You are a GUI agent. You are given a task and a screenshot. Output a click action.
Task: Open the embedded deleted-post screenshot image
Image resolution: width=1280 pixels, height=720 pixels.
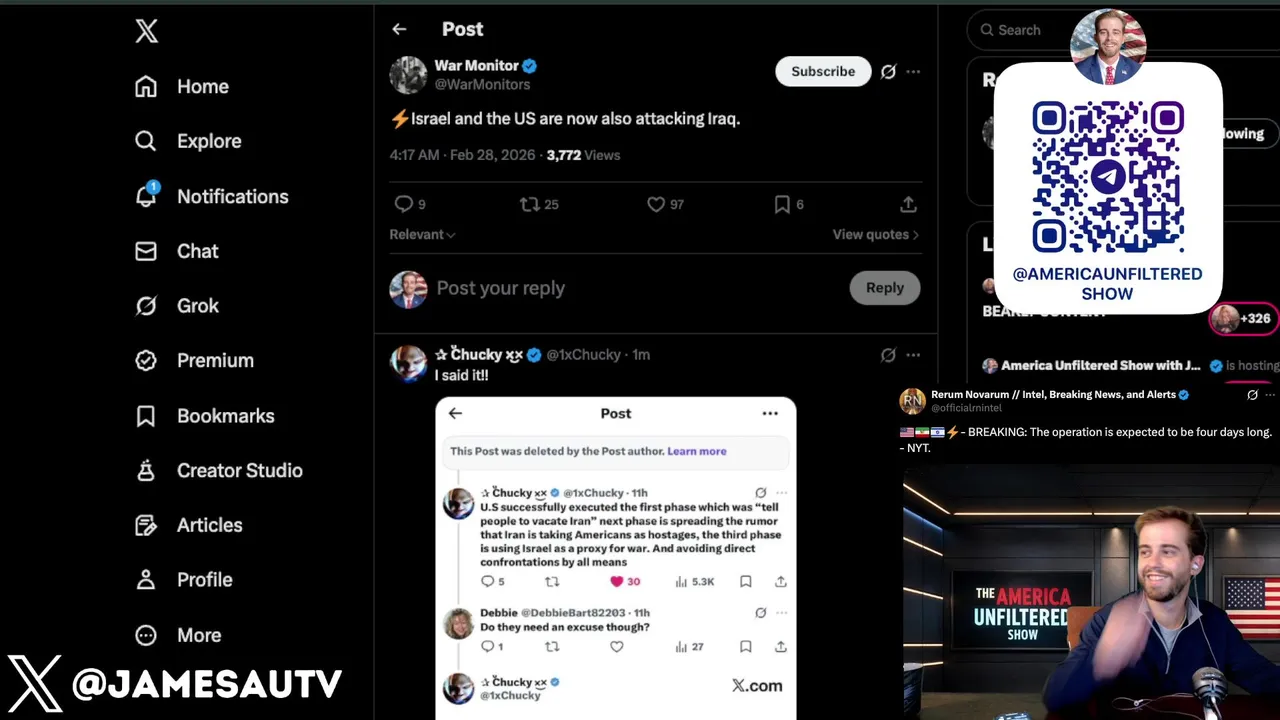pos(616,558)
